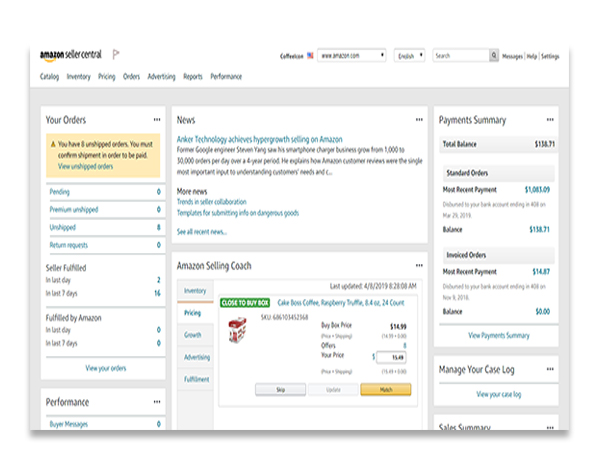Click the Amazon Seller Central logo

[x=72, y=55]
